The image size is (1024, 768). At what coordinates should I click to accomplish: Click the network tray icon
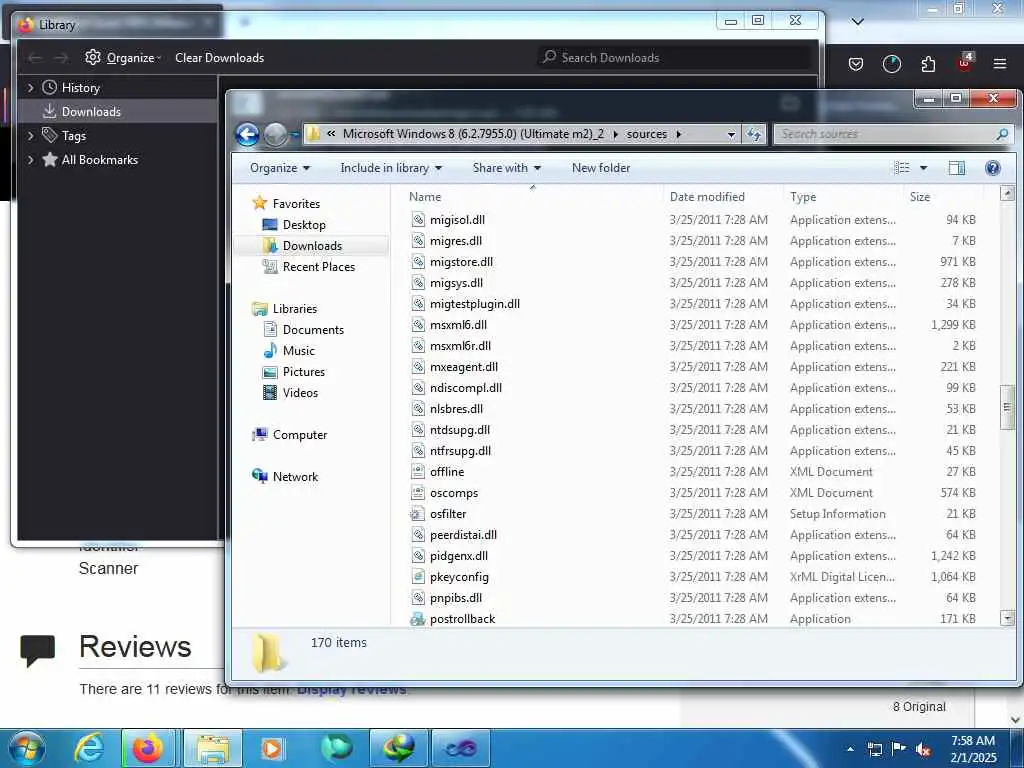tap(874, 749)
